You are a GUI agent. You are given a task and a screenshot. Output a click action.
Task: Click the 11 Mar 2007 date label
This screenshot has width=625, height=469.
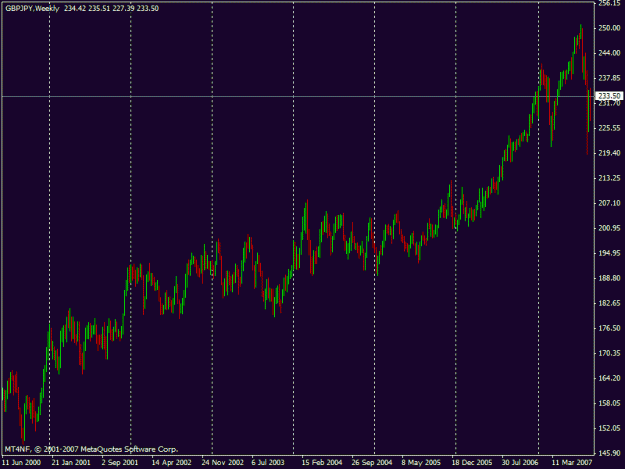[x=572, y=463]
